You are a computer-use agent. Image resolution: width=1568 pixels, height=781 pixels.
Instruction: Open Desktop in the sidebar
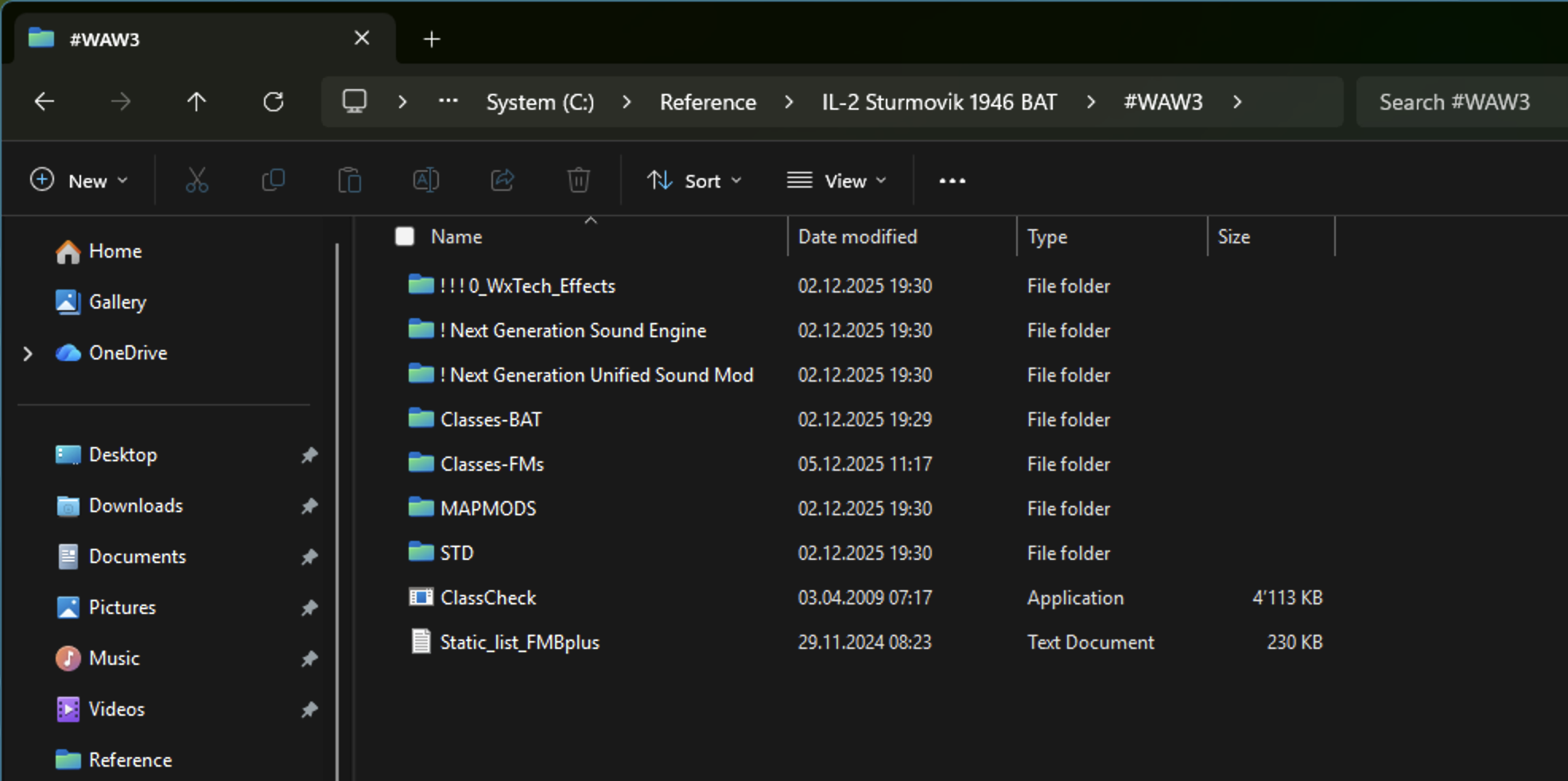(x=107, y=455)
